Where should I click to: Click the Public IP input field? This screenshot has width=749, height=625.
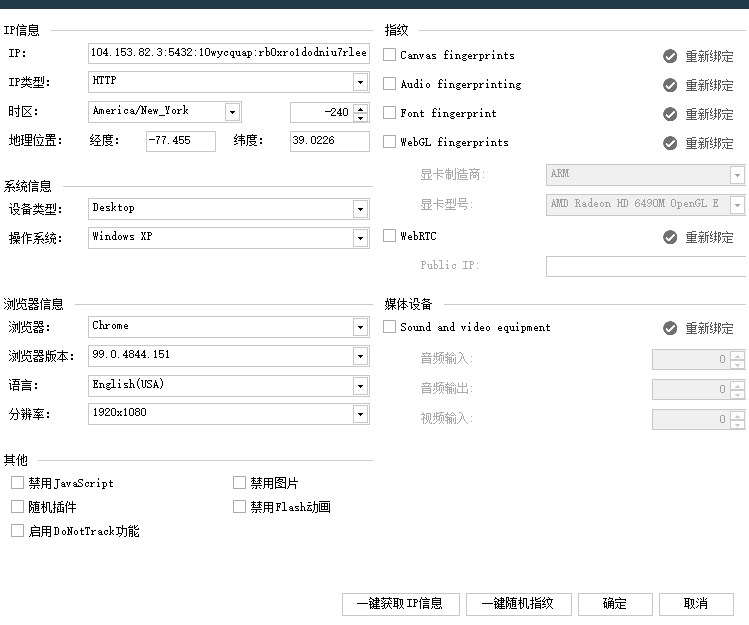pyautogui.click(x=646, y=266)
